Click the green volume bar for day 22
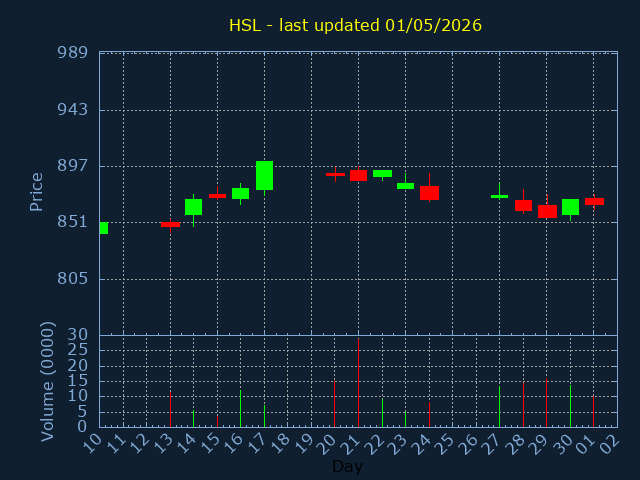This screenshot has height=480, width=640. 382,413
